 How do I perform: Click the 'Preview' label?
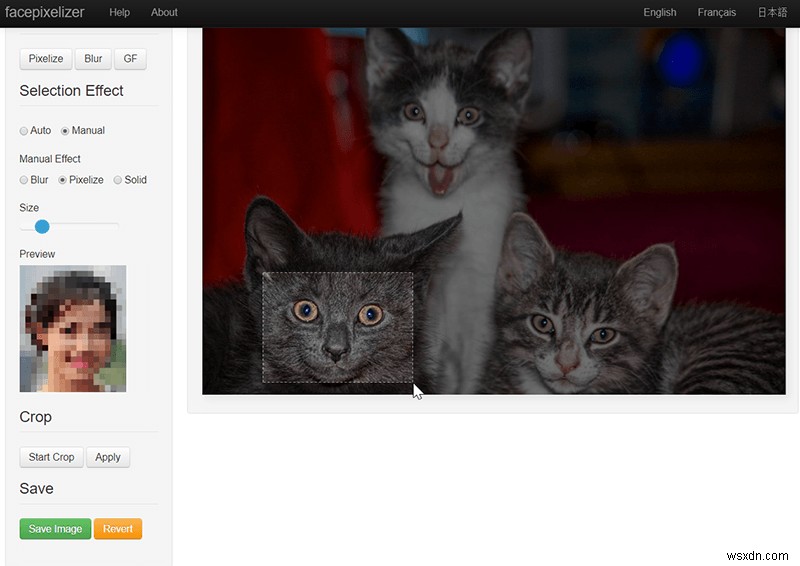37,254
